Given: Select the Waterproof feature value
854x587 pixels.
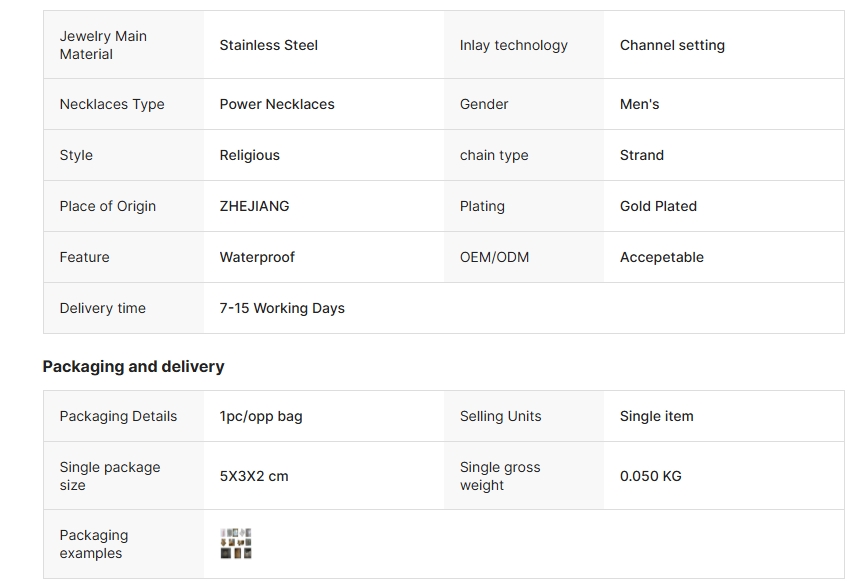Looking at the screenshot, I should click(x=257, y=257).
